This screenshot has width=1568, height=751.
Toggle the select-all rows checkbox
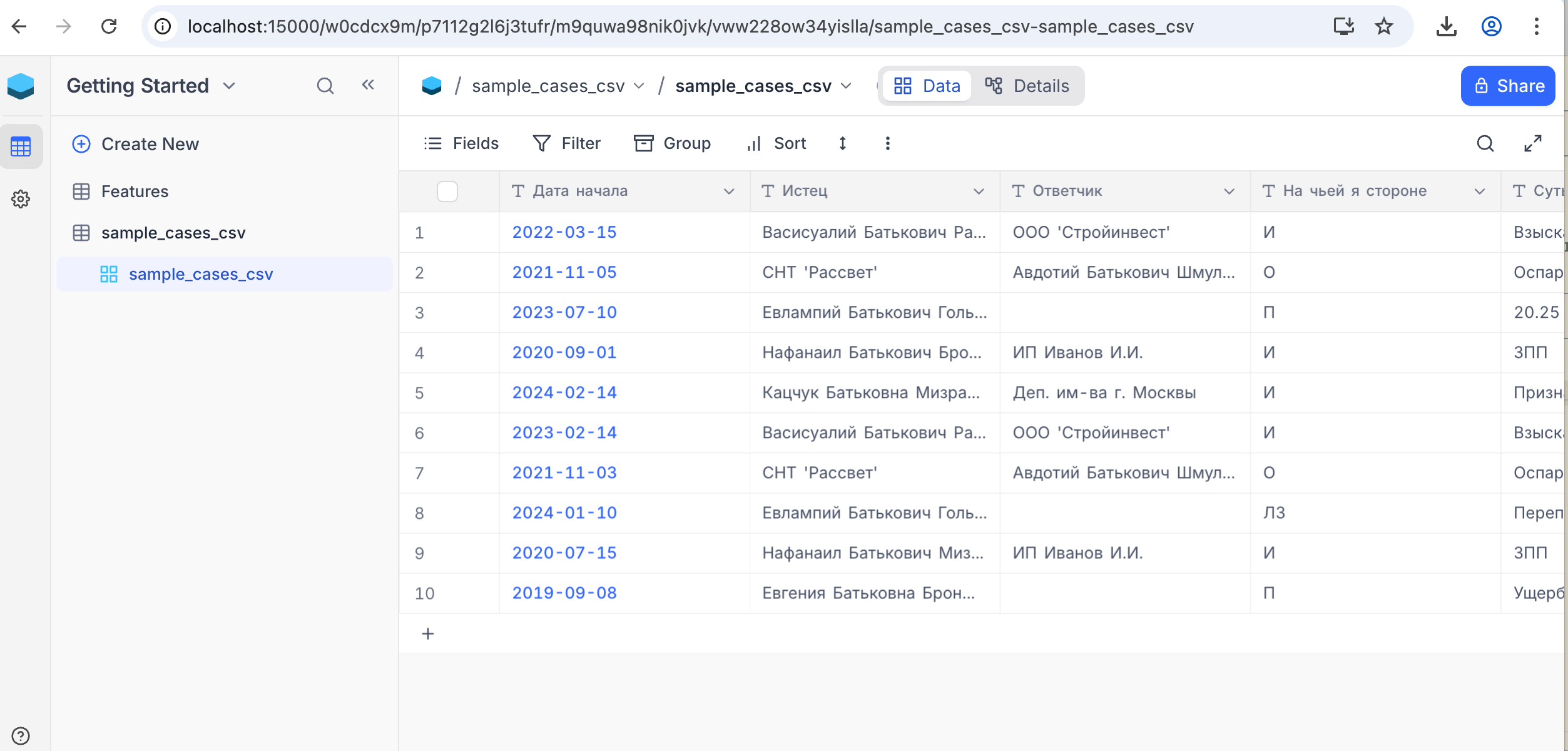click(447, 191)
